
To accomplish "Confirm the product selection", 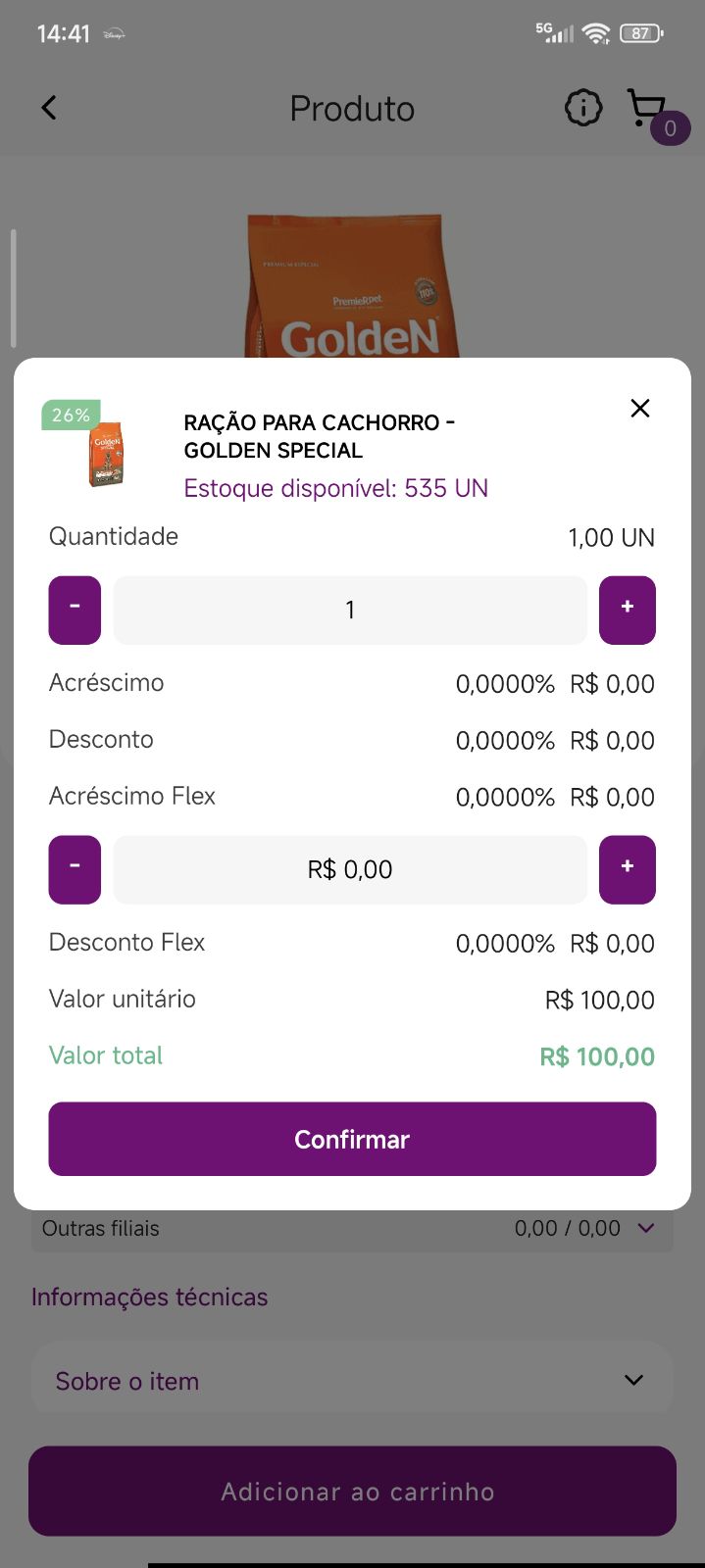I will [x=352, y=1139].
